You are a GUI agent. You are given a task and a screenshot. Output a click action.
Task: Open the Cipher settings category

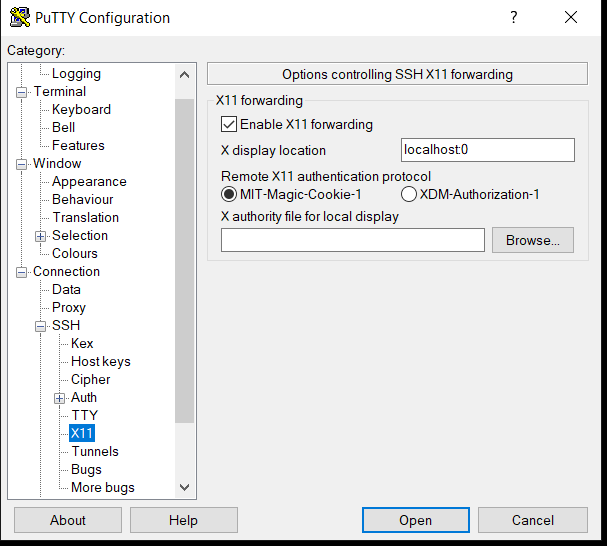91,379
